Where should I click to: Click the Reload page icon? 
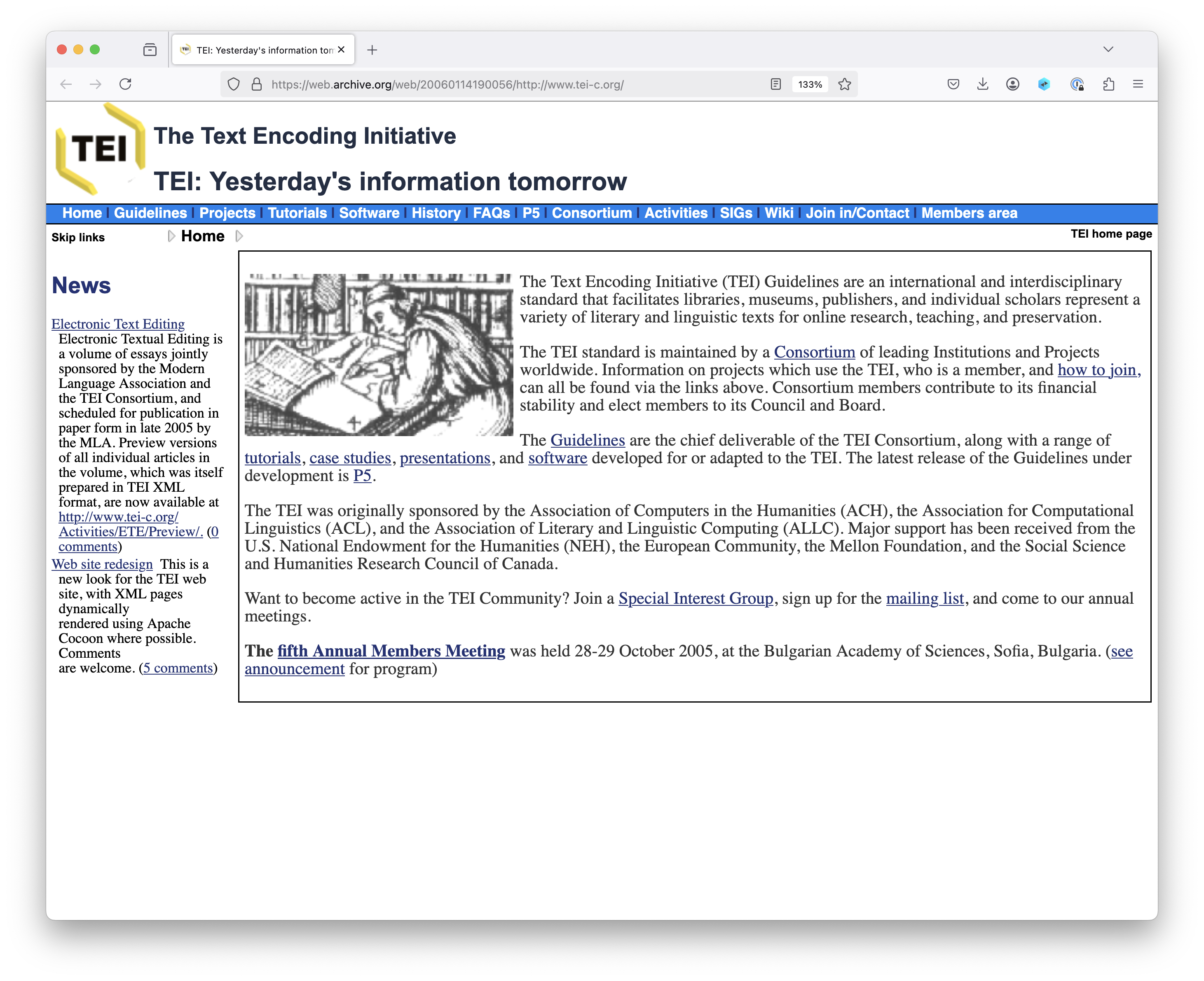(x=126, y=84)
